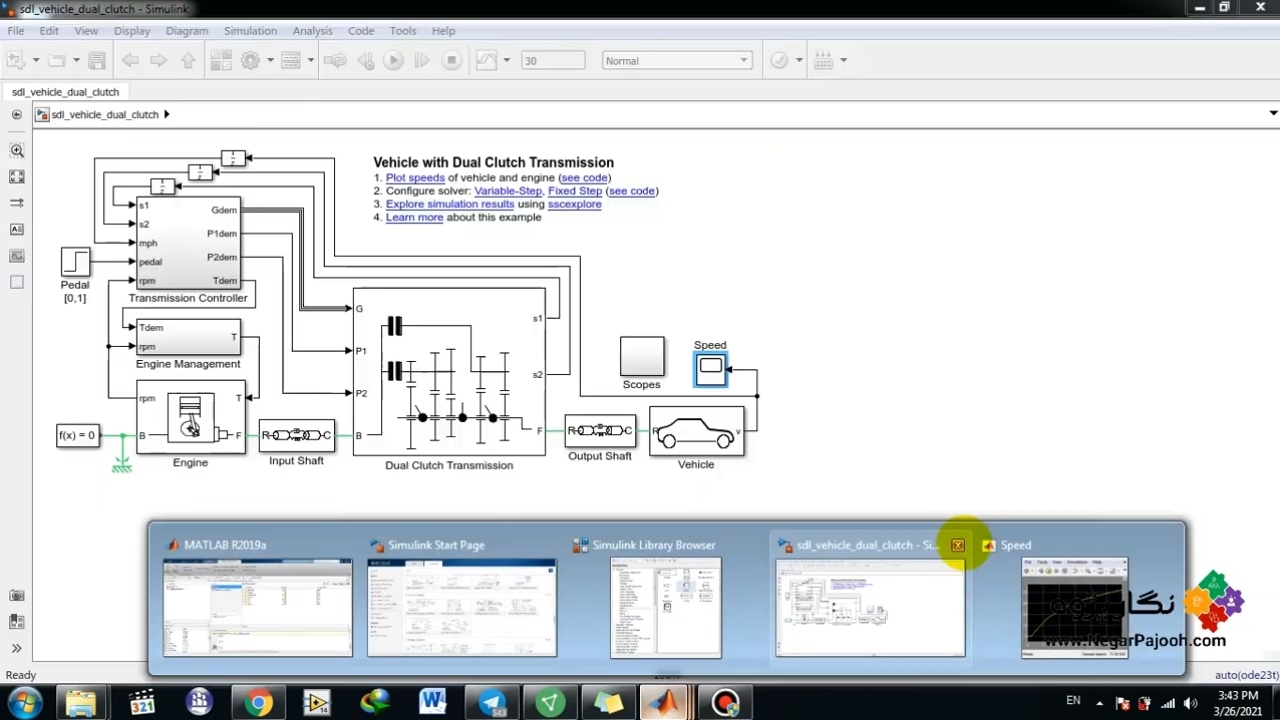This screenshot has height=720, width=1280.
Task: Click the Model Configuration gear icon
Action: [250, 61]
